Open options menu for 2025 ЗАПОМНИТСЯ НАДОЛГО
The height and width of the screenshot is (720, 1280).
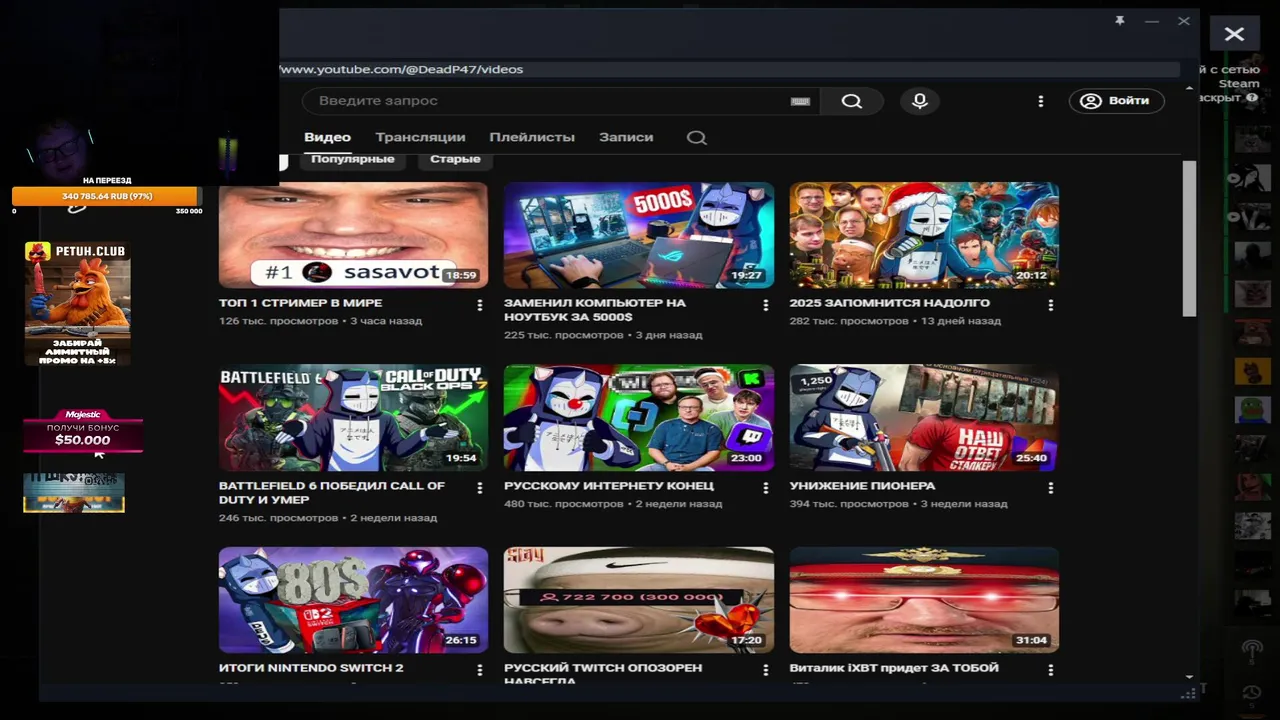click(x=1050, y=305)
